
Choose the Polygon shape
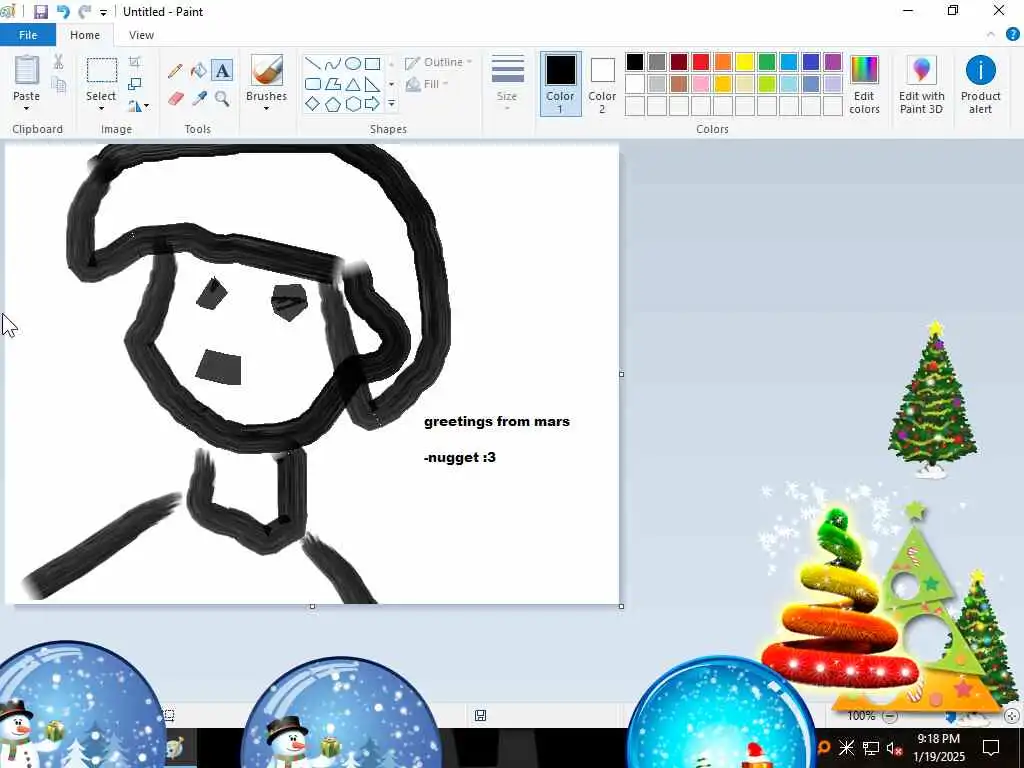click(x=333, y=84)
